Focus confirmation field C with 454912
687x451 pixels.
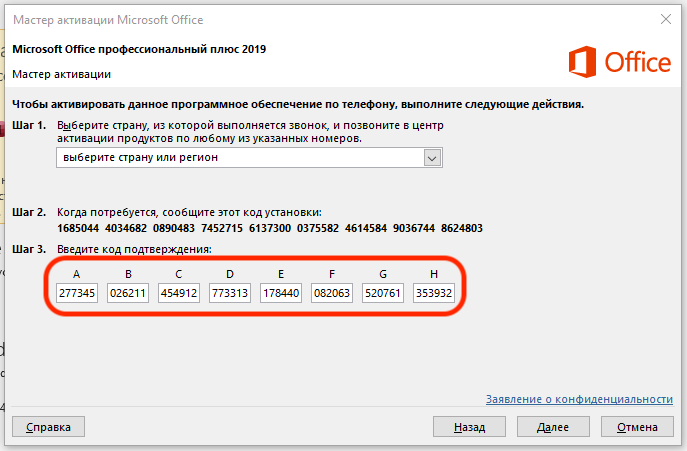(178, 294)
